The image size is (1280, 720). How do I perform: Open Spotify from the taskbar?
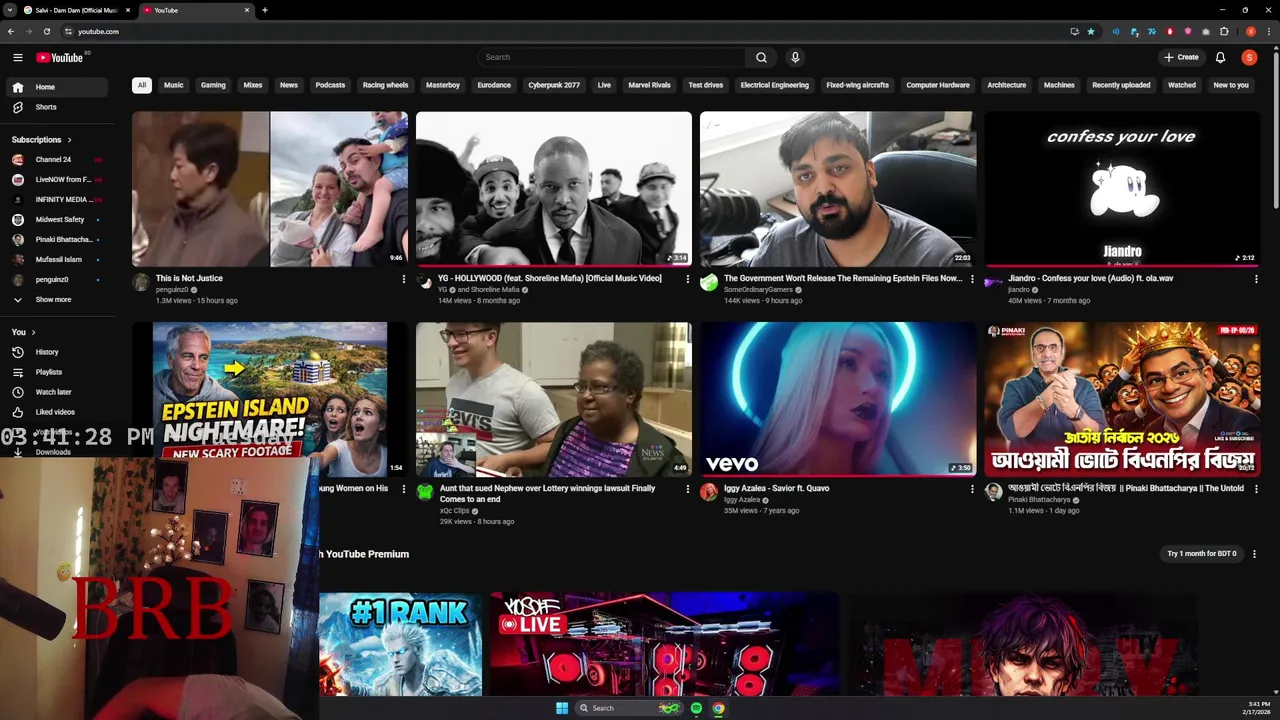pos(696,708)
